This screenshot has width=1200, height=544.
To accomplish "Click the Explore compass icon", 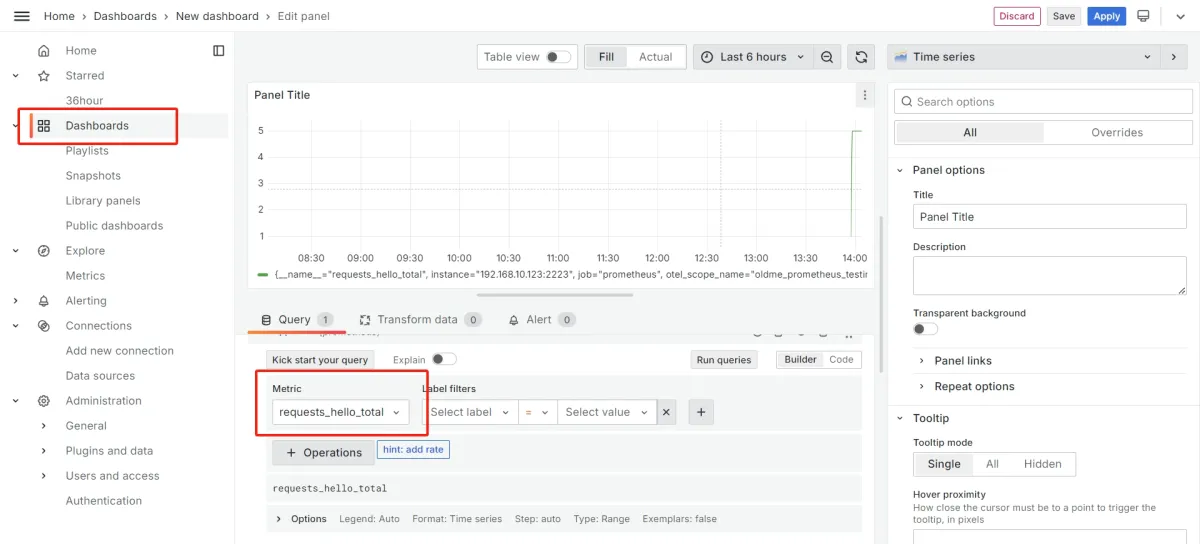I will (43, 251).
